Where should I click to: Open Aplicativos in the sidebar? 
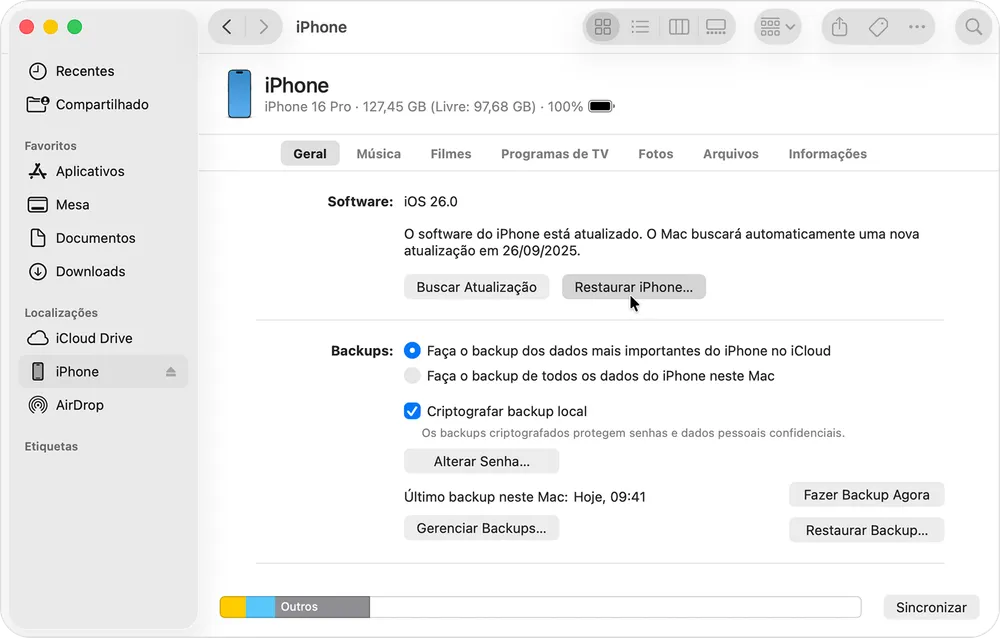(104, 171)
